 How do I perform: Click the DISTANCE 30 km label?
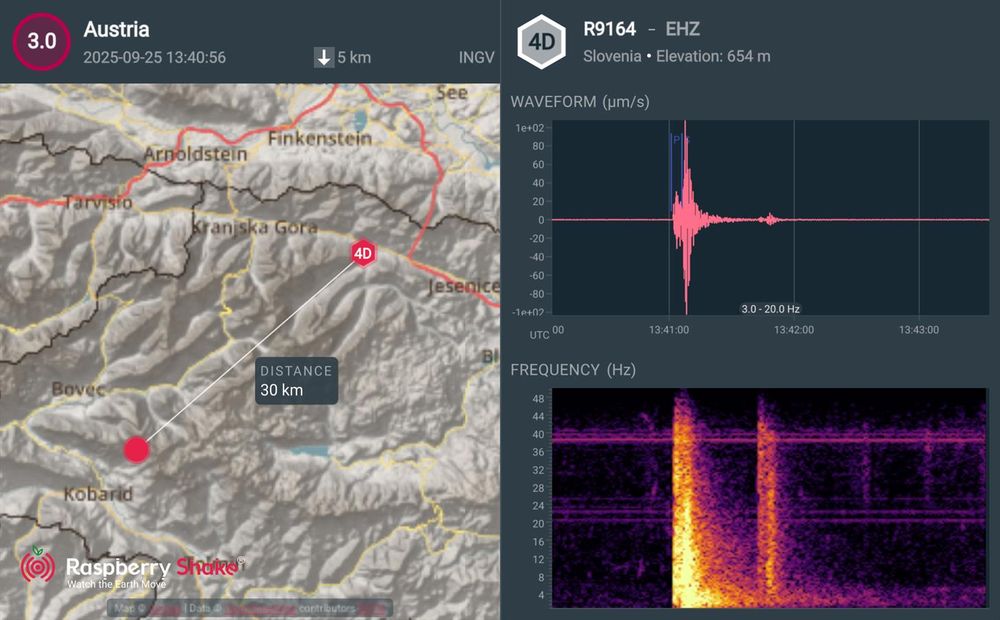pyautogui.click(x=297, y=381)
